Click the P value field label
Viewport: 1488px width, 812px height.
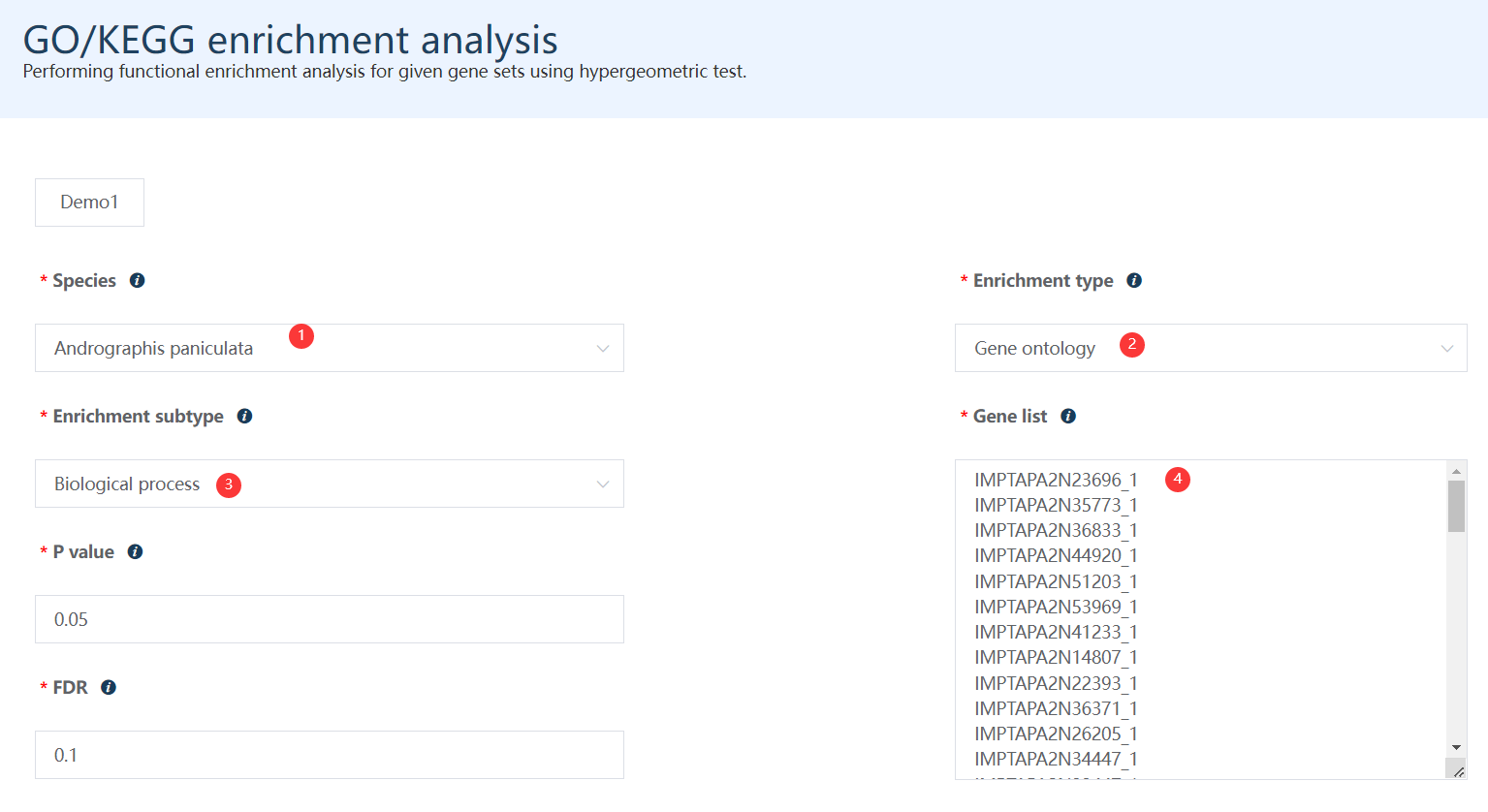pos(83,551)
